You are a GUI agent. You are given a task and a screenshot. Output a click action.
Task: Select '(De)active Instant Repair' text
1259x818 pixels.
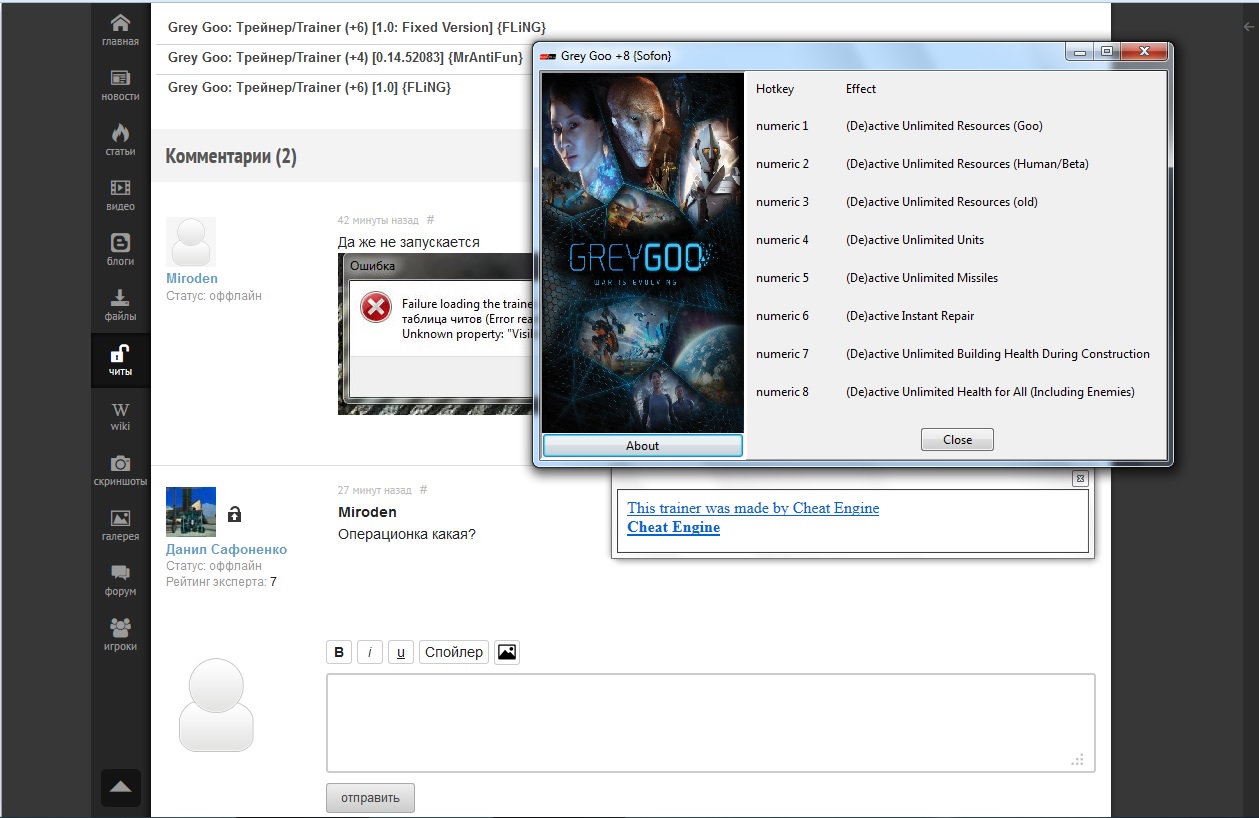[x=910, y=316]
